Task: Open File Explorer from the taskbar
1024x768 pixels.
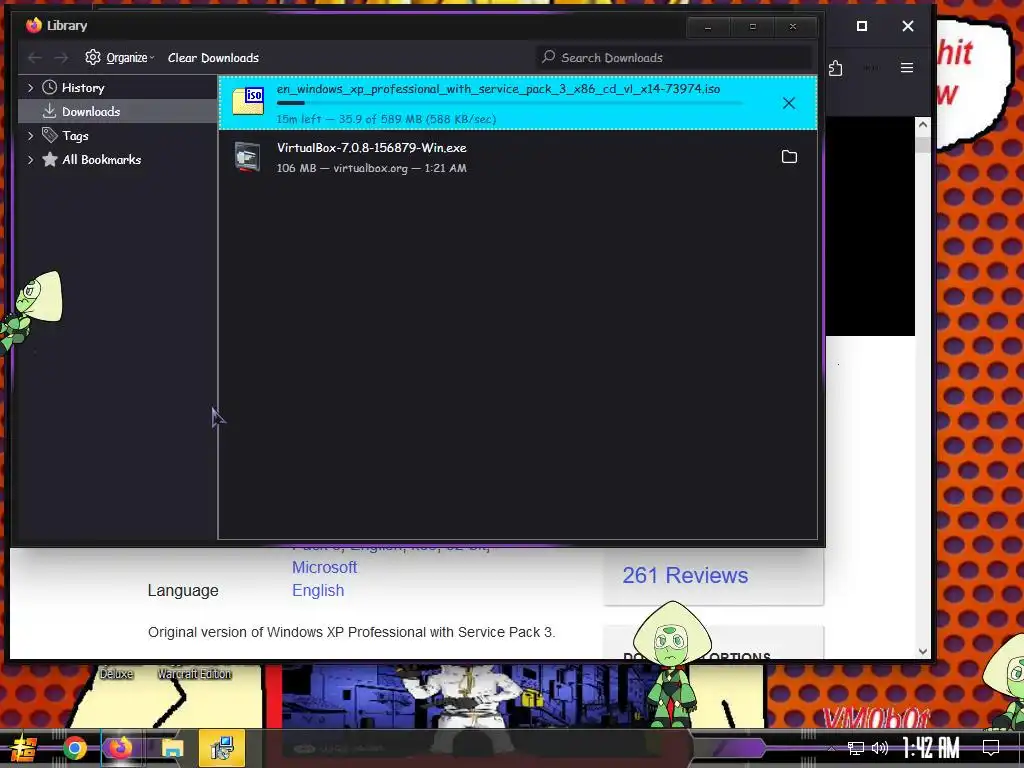Action: [x=172, y=748]
